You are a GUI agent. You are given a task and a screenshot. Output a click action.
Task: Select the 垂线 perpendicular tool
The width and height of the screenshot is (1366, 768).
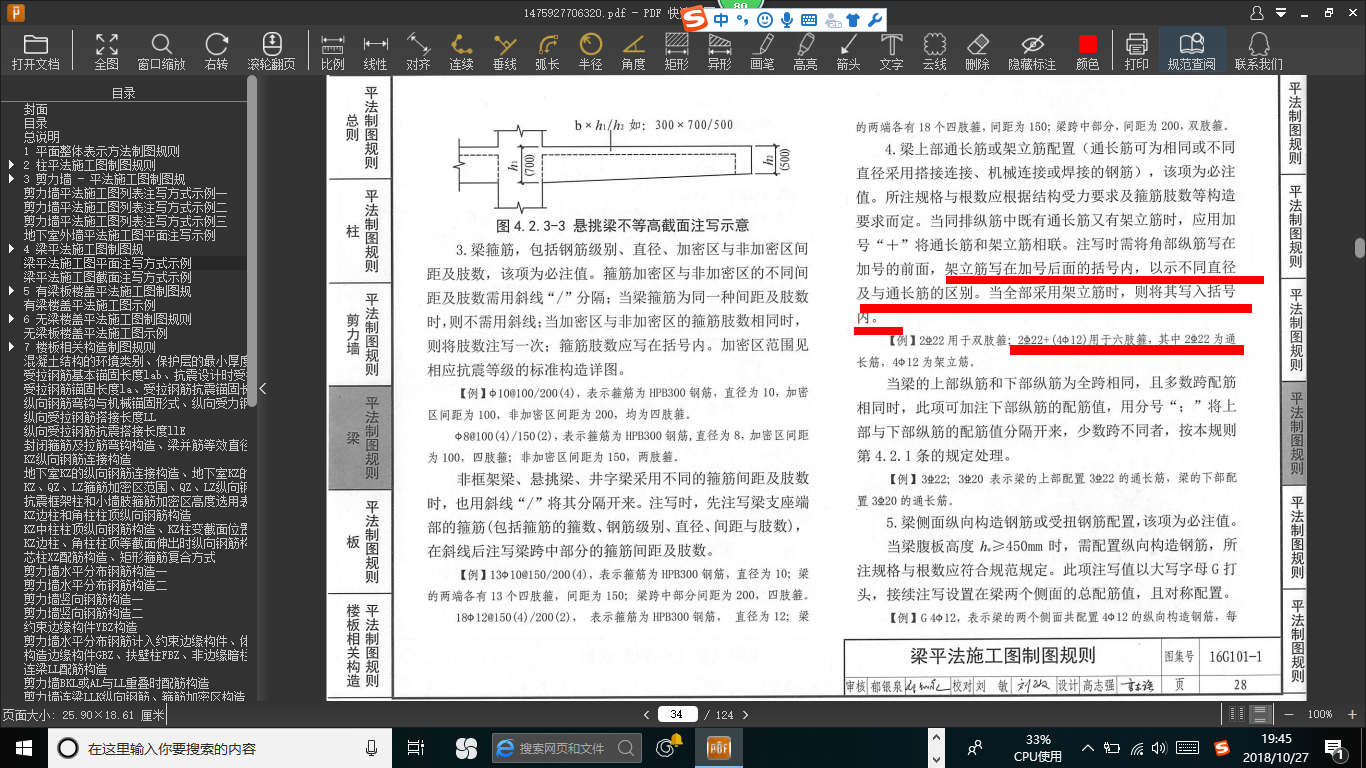pos(505,52)
